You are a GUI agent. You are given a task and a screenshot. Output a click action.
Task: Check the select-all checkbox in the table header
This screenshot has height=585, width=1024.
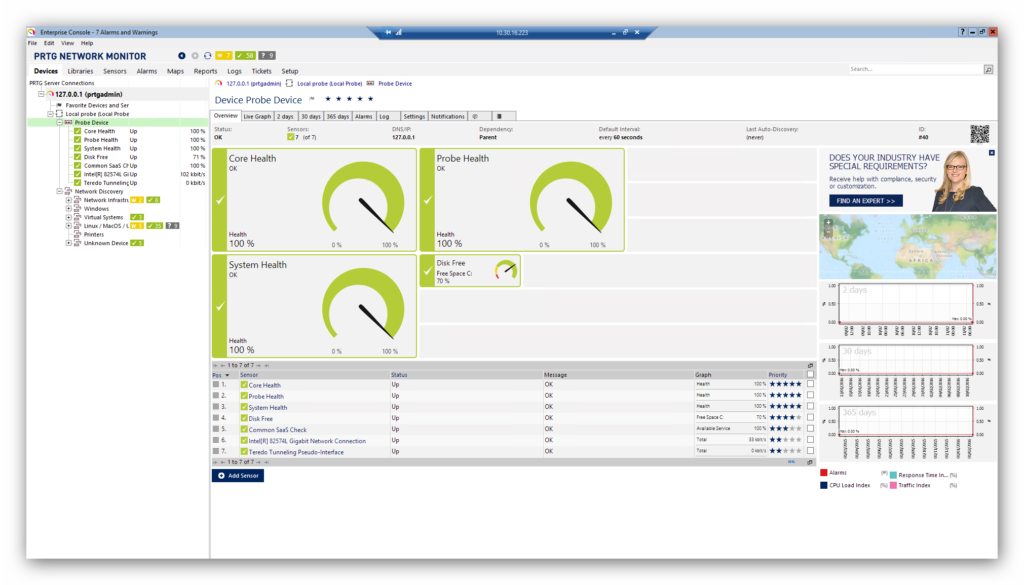(810, 375)
